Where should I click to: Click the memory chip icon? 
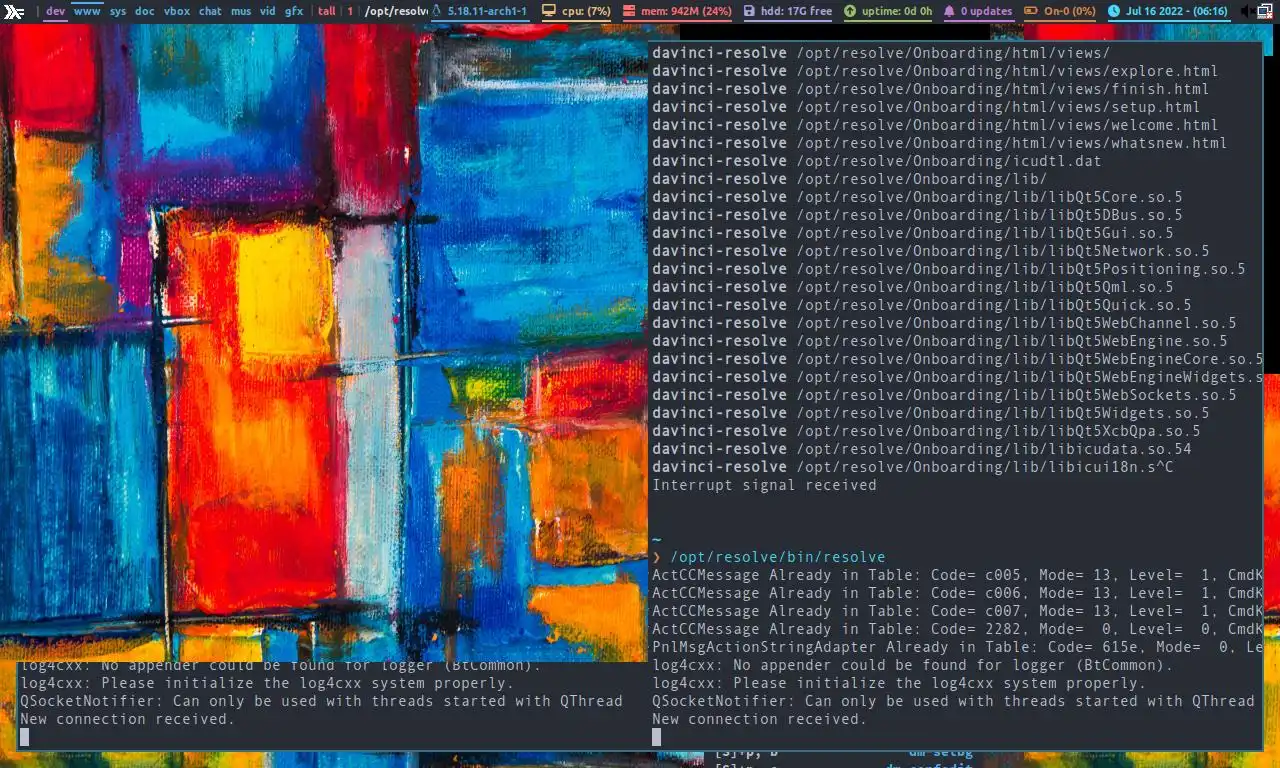click(x=630, y=12)
